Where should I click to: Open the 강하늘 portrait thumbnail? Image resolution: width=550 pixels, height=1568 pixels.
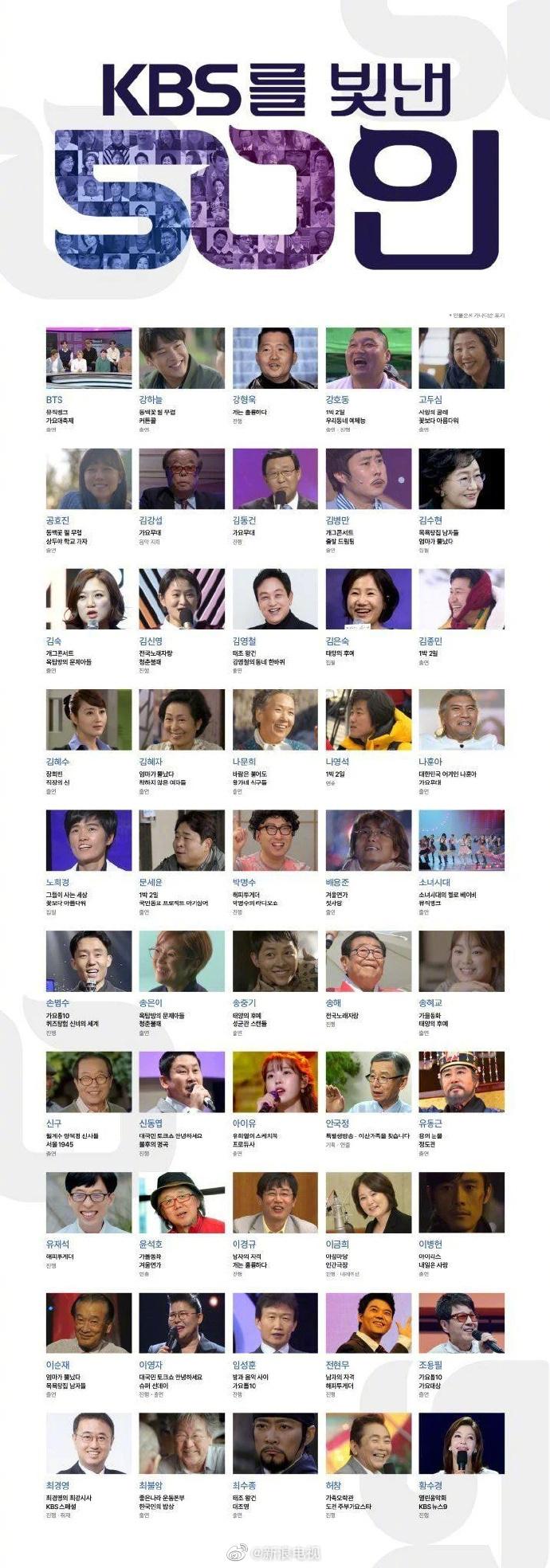[x=182, y=358]
